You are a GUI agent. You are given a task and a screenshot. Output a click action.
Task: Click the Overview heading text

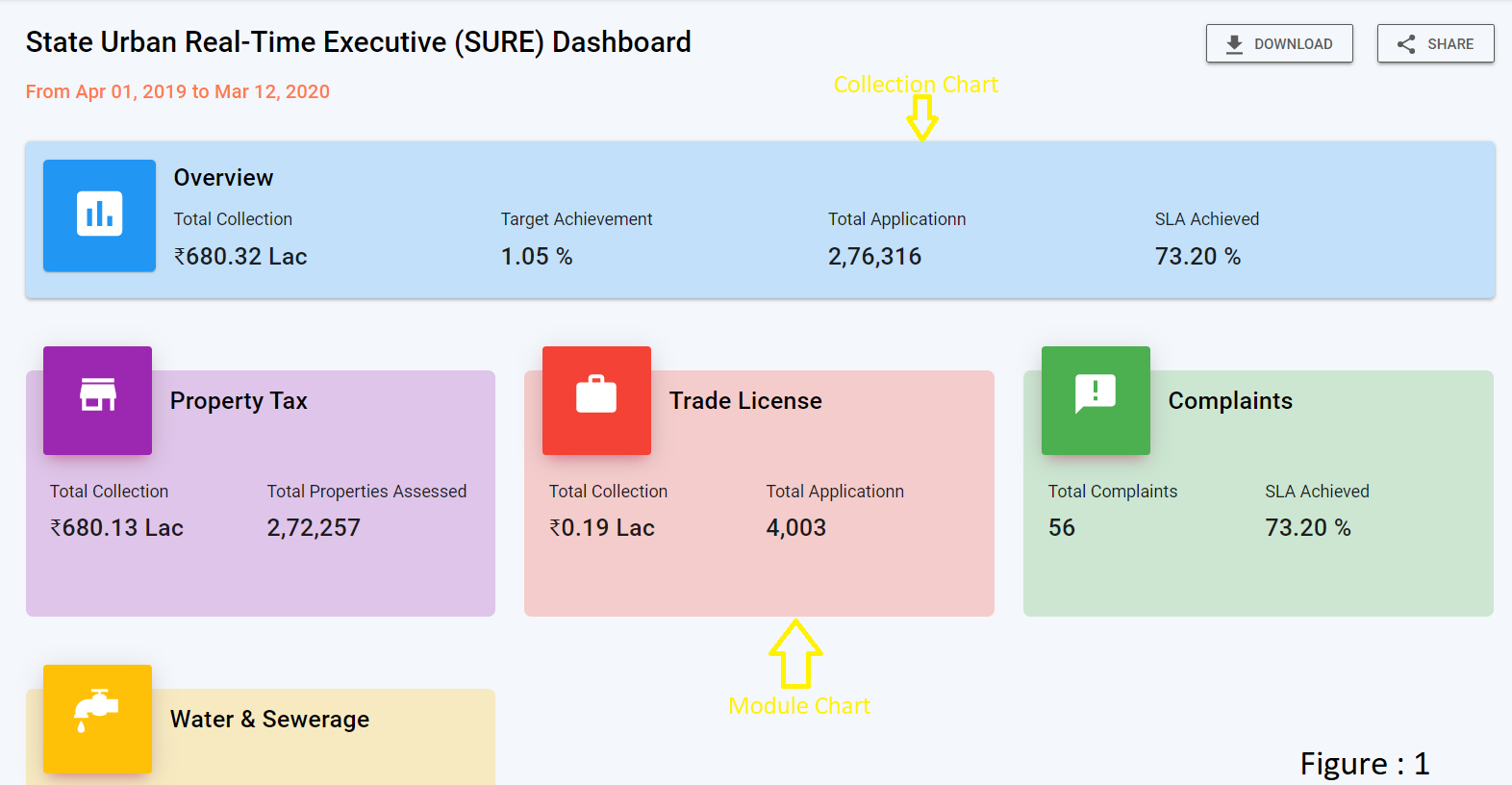(223, 178)
